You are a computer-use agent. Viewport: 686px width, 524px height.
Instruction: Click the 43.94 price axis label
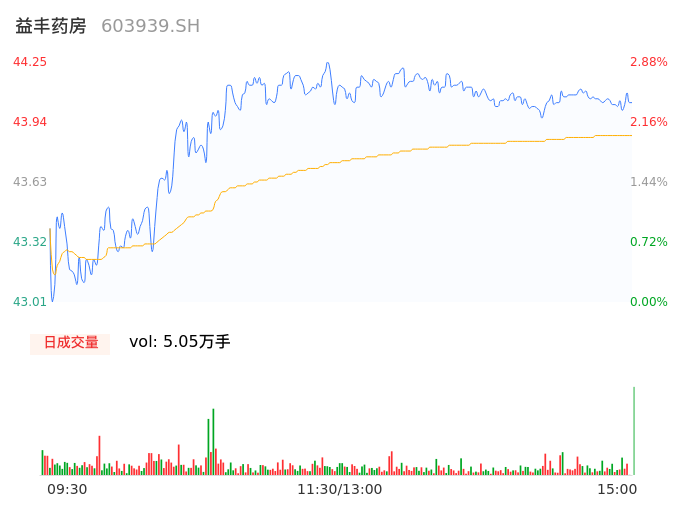point(30,122)
